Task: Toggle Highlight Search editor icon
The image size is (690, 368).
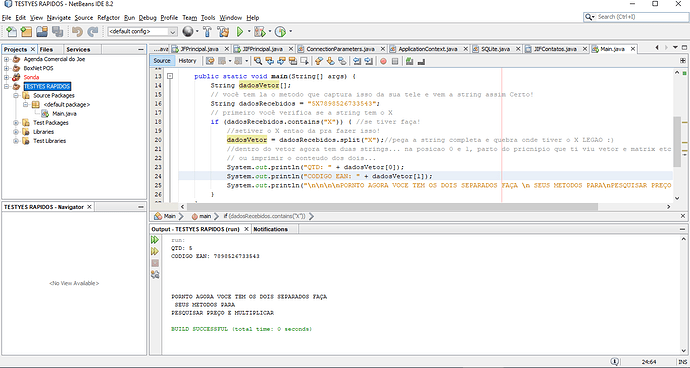Action: 293,61
